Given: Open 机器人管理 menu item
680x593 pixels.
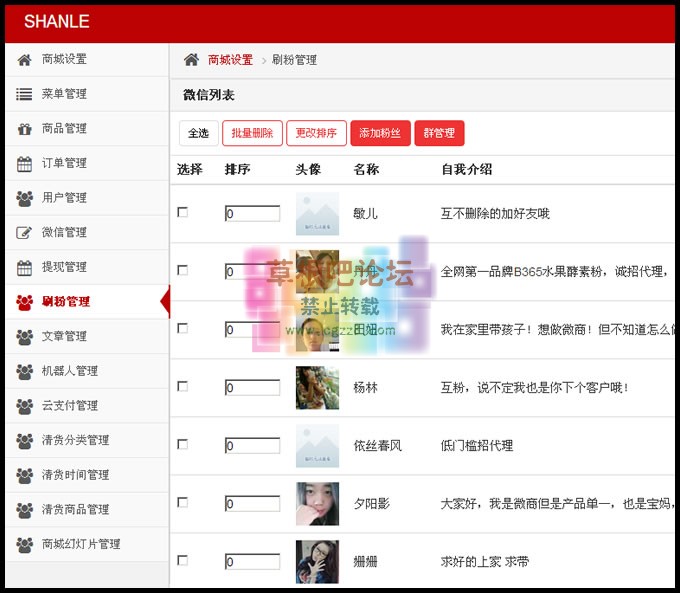Looking at the screenshot, I should tap(87, 371).
